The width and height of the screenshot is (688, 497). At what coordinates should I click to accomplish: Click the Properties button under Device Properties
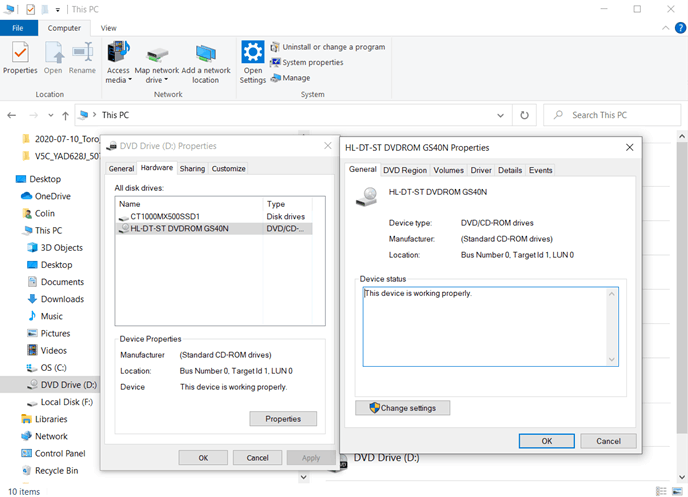[283, 419]
